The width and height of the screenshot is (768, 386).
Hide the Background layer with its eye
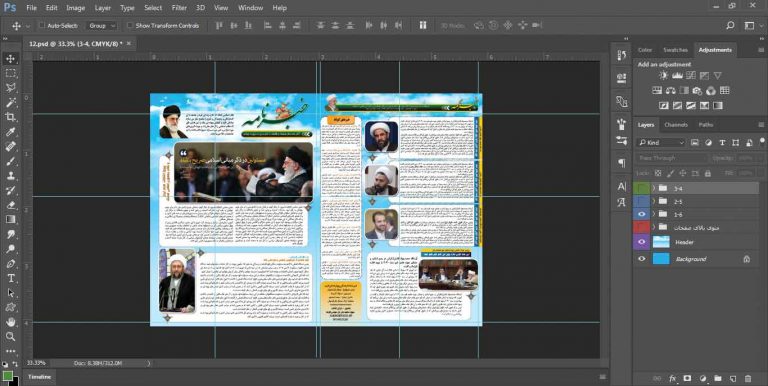(642, 259)
